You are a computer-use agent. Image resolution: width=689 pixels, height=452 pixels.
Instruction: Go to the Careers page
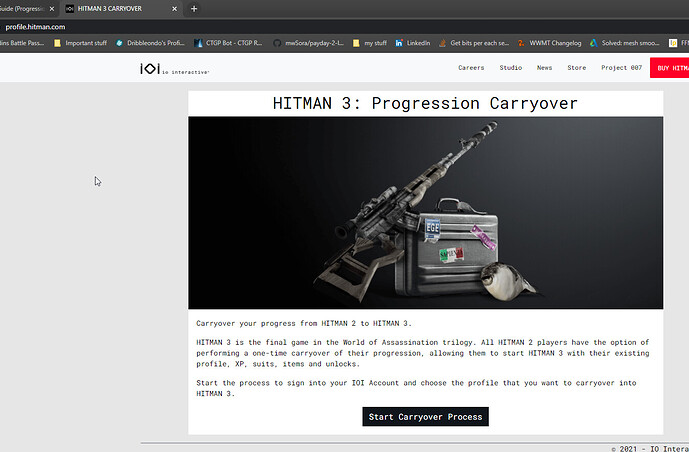point(471,68)
